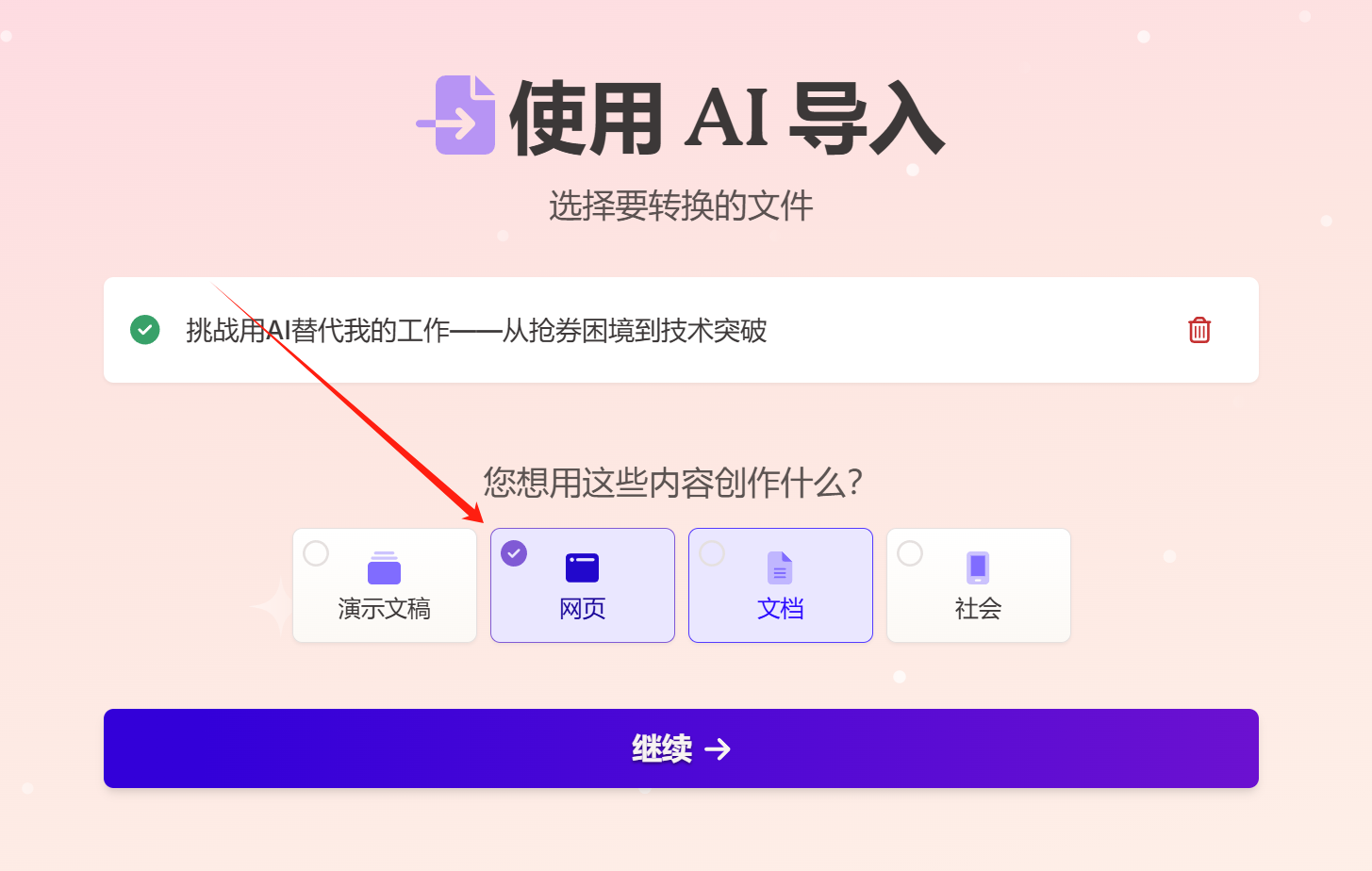Click the arrow icon on 继续 button
The height and width of the screenshot is (871, 1372).
coord(718,748)
